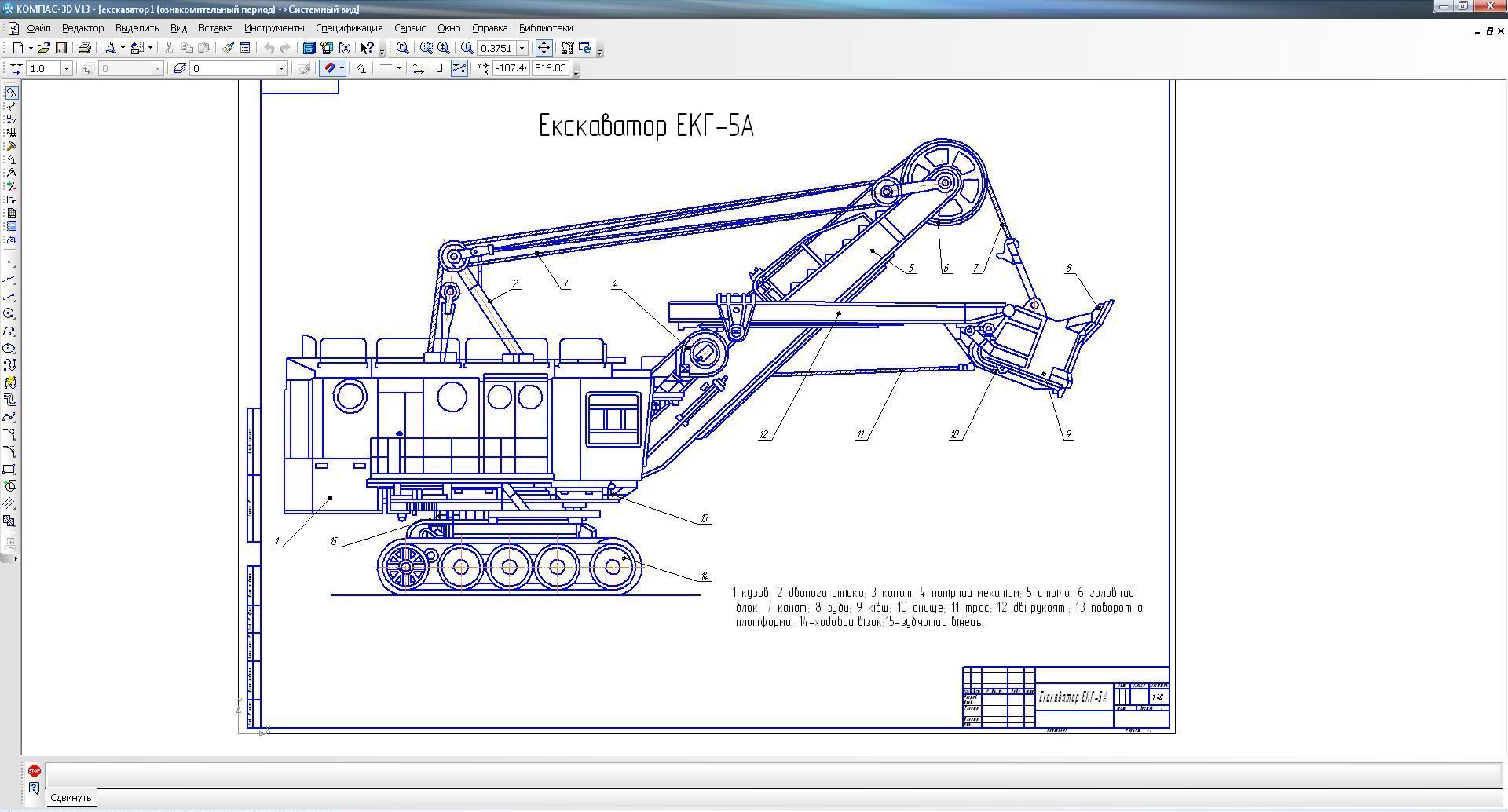Viewport: 1508px width, 812px height.
Task: Open the variables f(x) tool
Action: coord(344,48)
